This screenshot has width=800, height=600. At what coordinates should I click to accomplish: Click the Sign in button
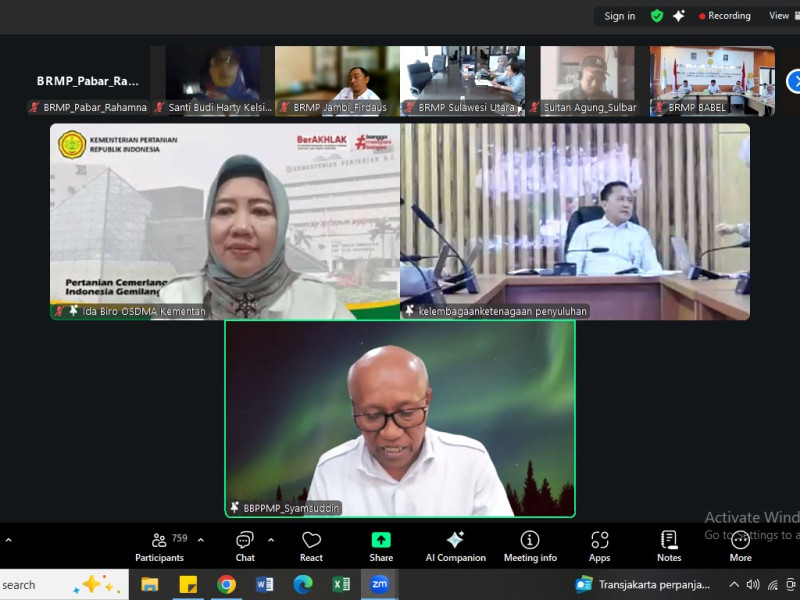point(619,16)
